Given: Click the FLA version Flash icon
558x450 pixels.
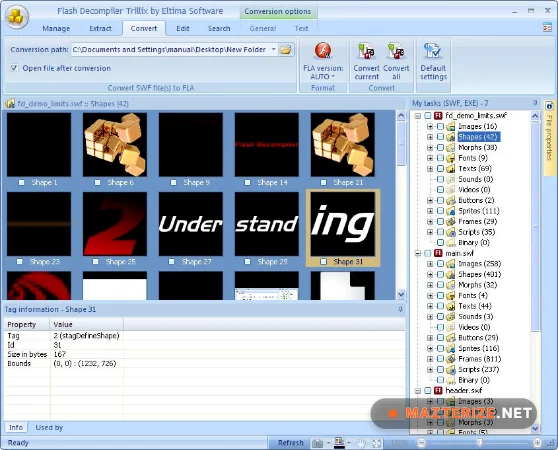Looking at the screenshot, I should [x=323, y=51].
